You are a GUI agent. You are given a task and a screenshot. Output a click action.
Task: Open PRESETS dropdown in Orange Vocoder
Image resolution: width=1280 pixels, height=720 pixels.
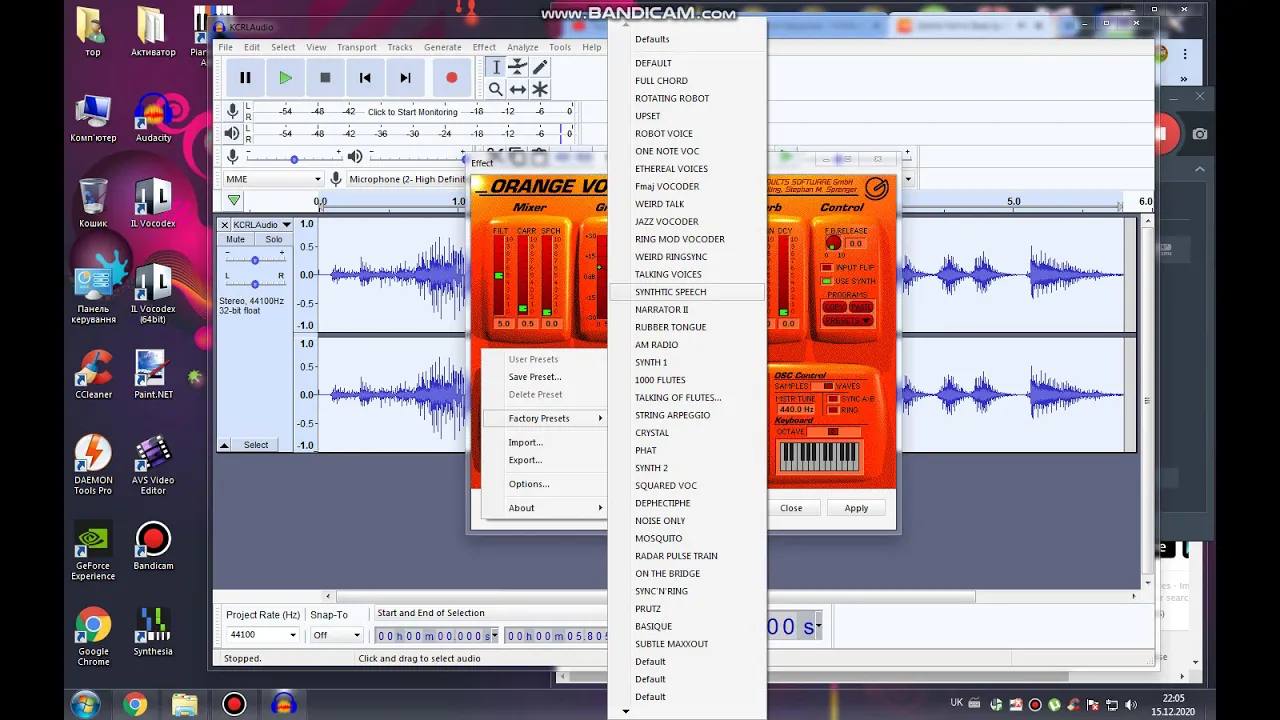pyautogui.click(x=847, y=321)
